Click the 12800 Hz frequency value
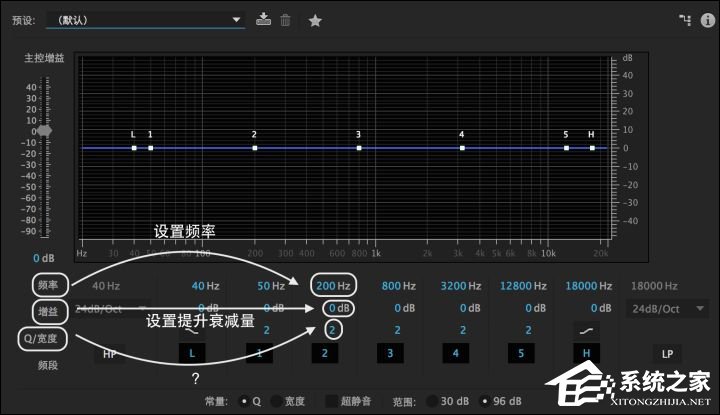 click(523, 286)
